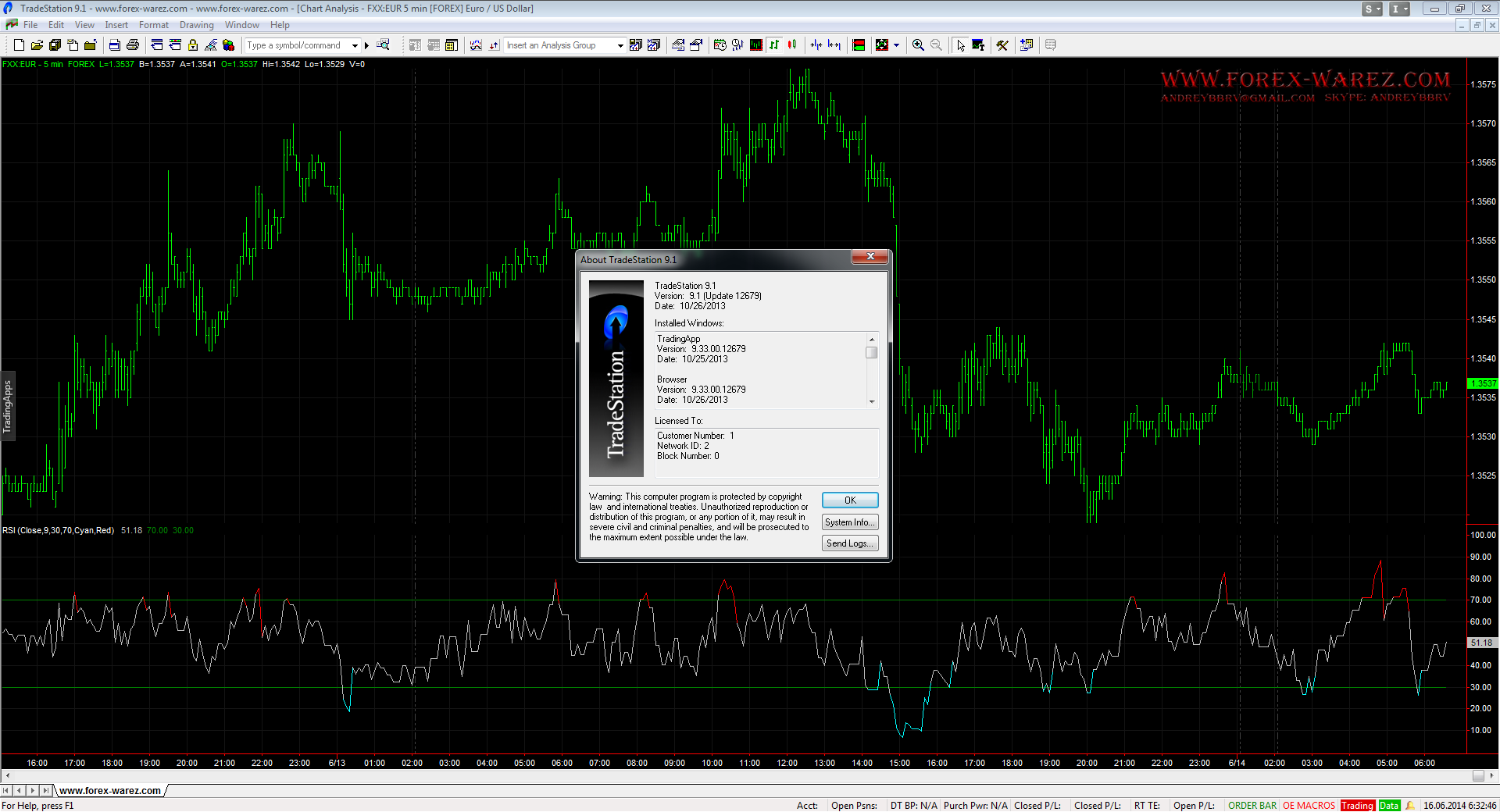The image size is (1500, 812).
Task: Expand the TradingApps side panel
Action: click(8, 406)
